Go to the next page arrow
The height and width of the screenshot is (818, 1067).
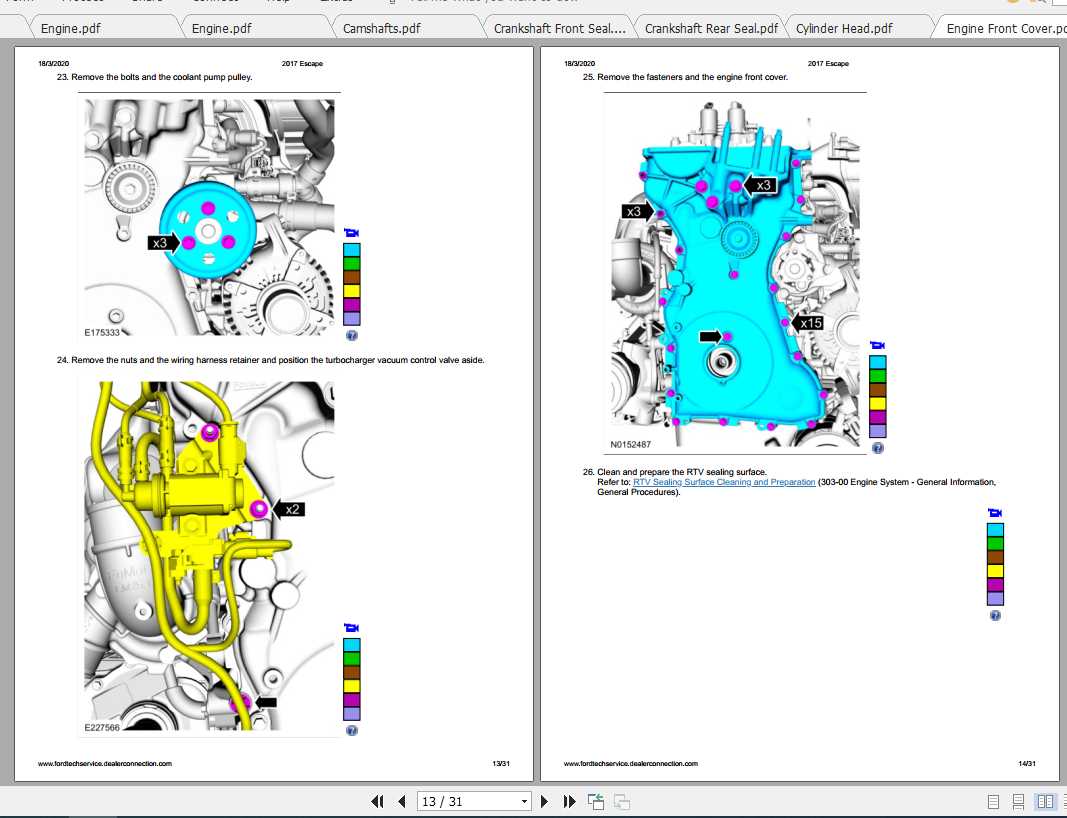[x=545, y=801]
